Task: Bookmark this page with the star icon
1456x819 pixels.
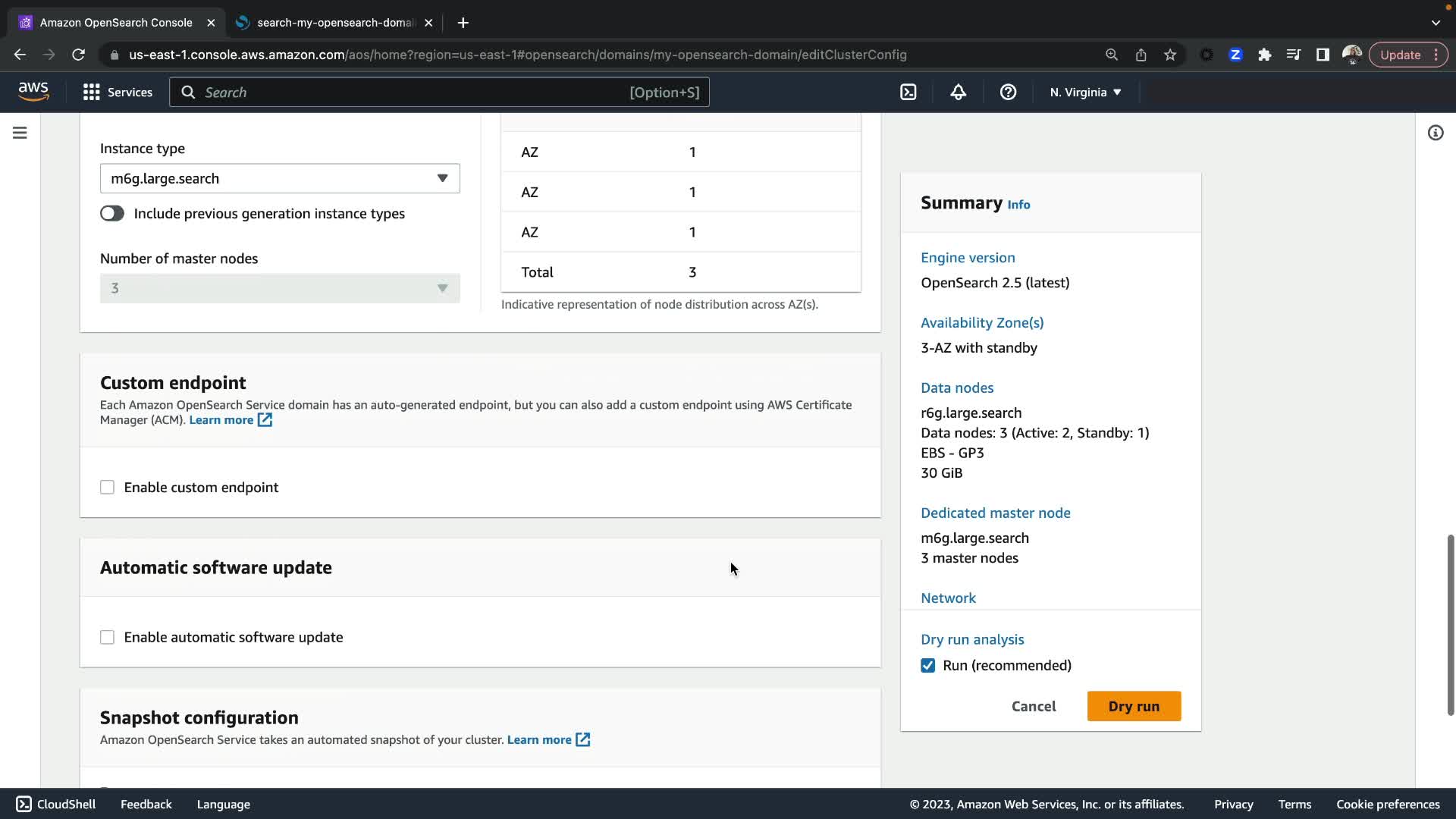Action: coord(1170,55)
